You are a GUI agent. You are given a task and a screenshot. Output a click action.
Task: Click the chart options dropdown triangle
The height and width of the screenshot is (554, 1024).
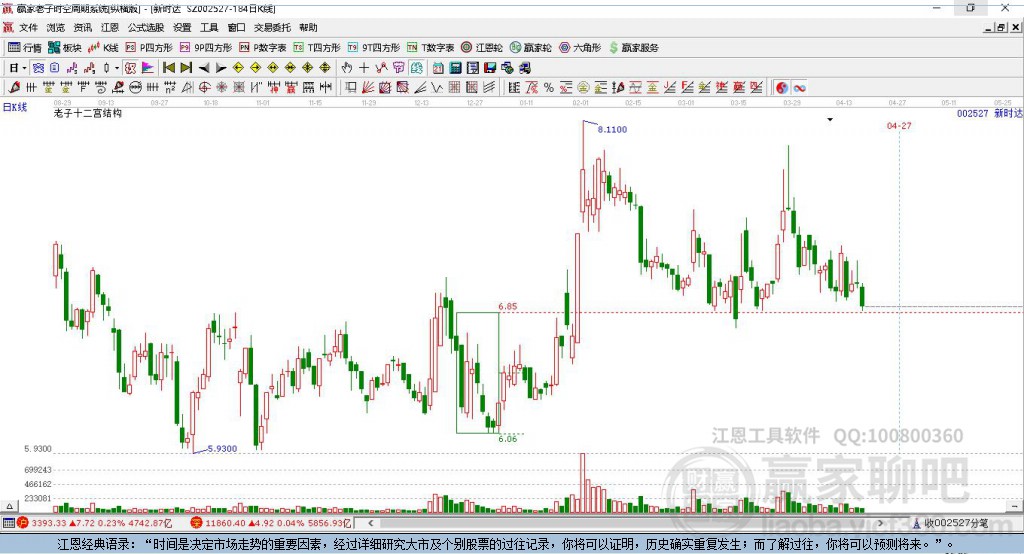coord(830,120)
